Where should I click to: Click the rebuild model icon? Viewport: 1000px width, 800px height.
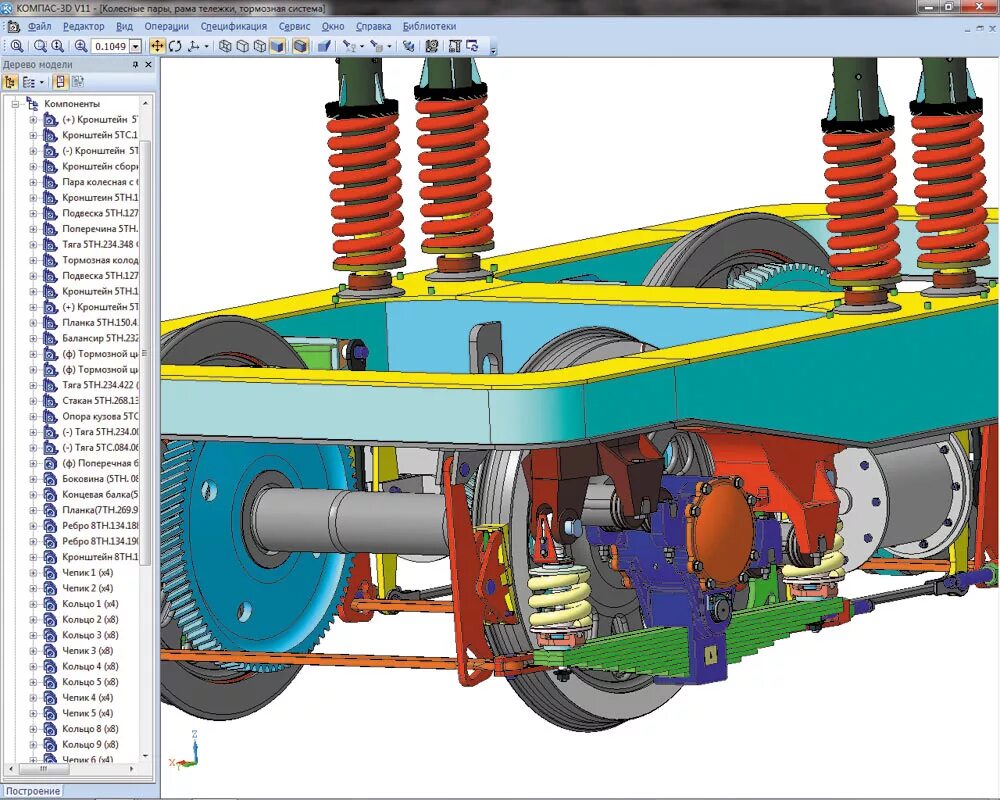[409, 46]
